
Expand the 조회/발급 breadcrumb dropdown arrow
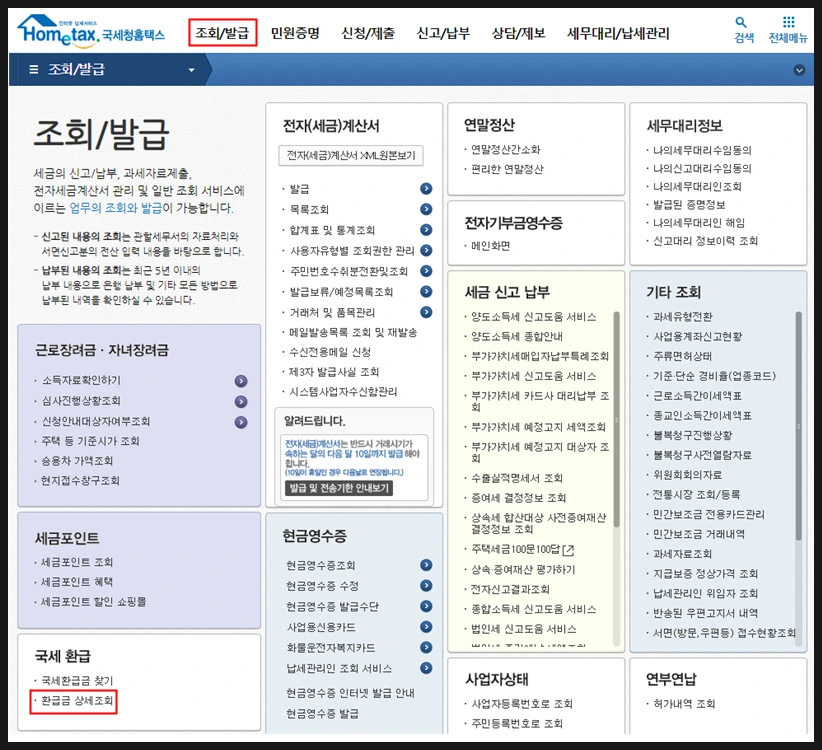pyautogui.click(x=191, y=70)
